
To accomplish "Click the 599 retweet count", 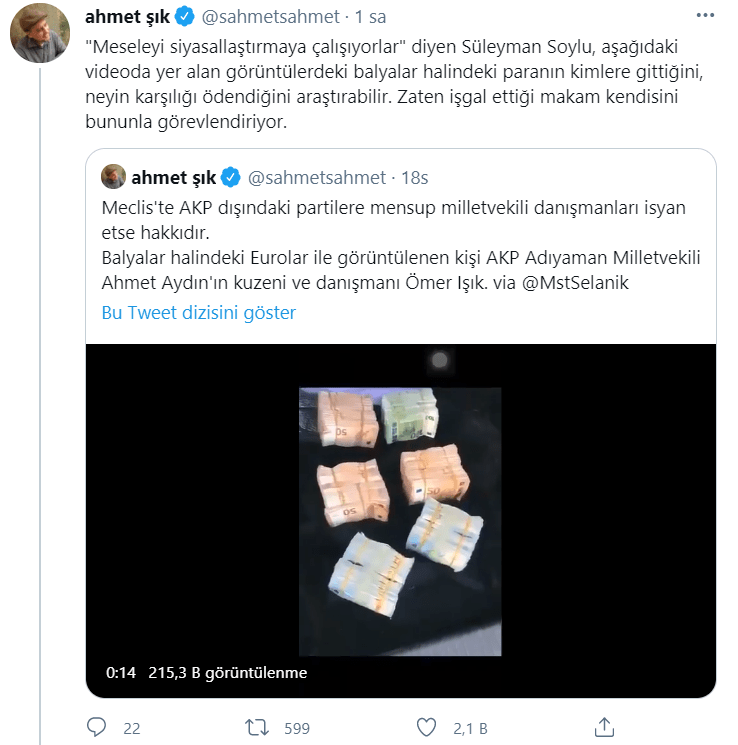I will click(x=297, y=728).
